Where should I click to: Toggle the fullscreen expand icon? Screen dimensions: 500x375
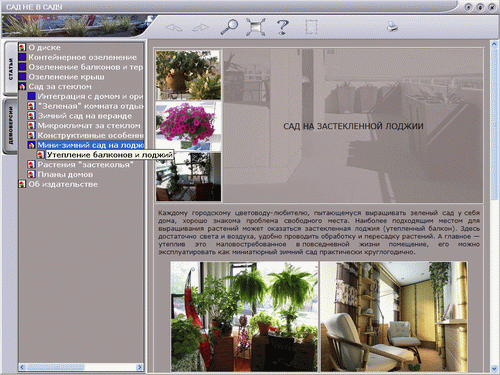pos(256,27)
